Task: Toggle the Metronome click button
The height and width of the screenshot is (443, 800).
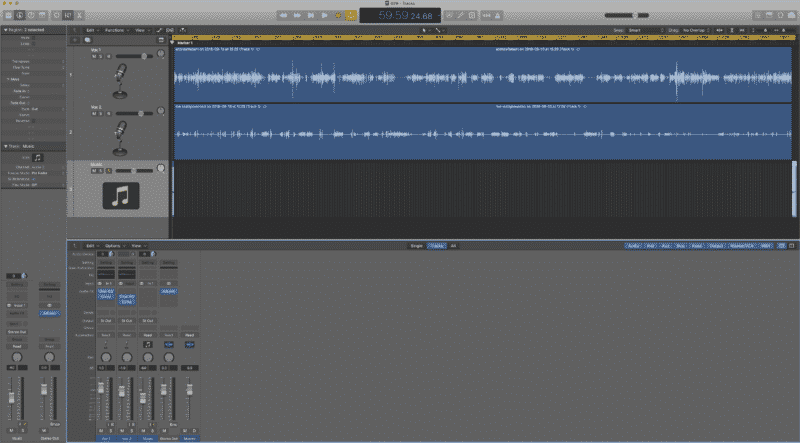Action: (497, 15)
